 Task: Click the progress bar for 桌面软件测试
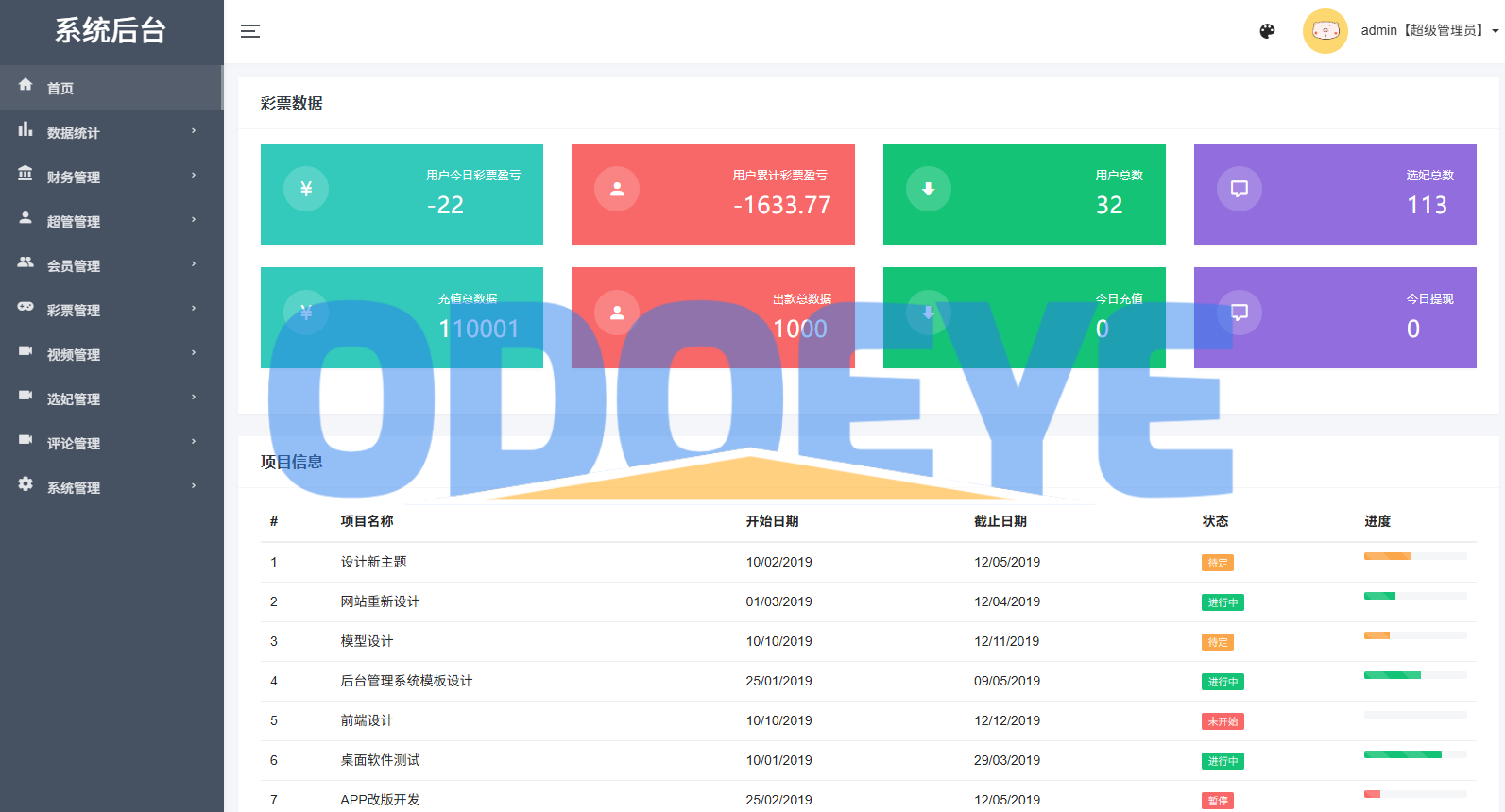pyautogui.click(x=1414, y=754)
